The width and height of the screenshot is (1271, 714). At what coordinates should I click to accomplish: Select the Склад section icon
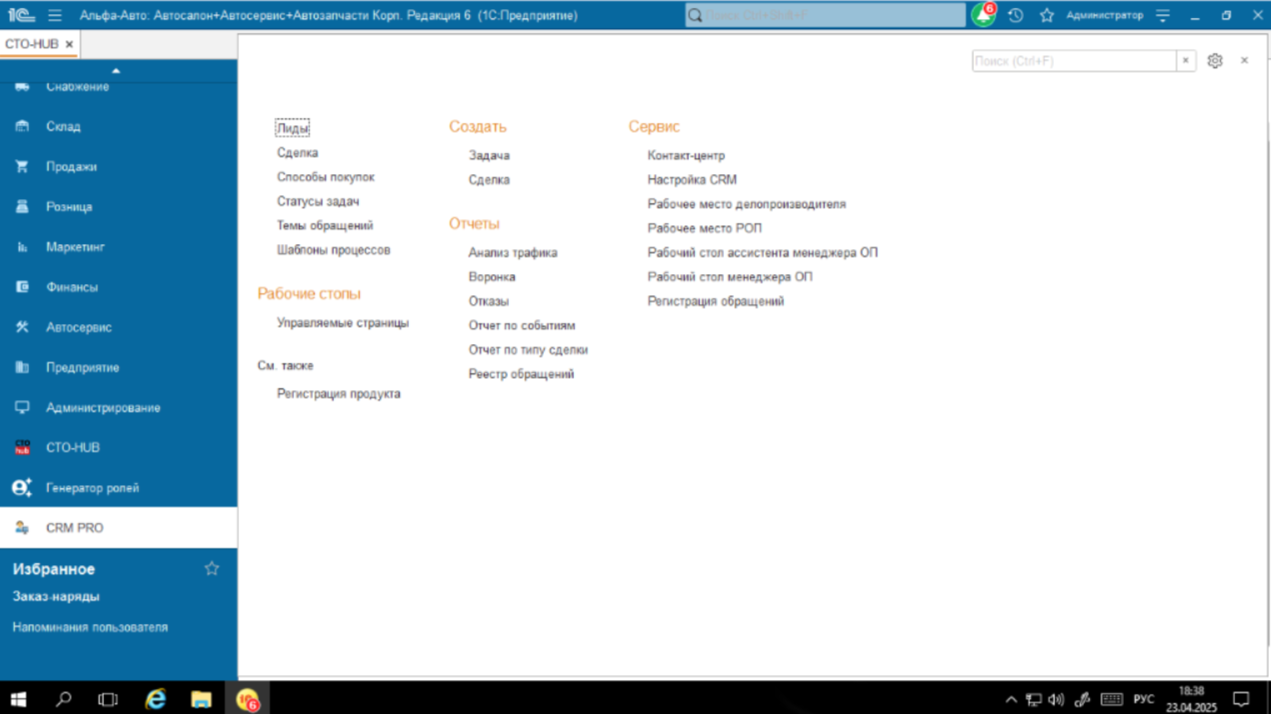click(x=22, y=127)
